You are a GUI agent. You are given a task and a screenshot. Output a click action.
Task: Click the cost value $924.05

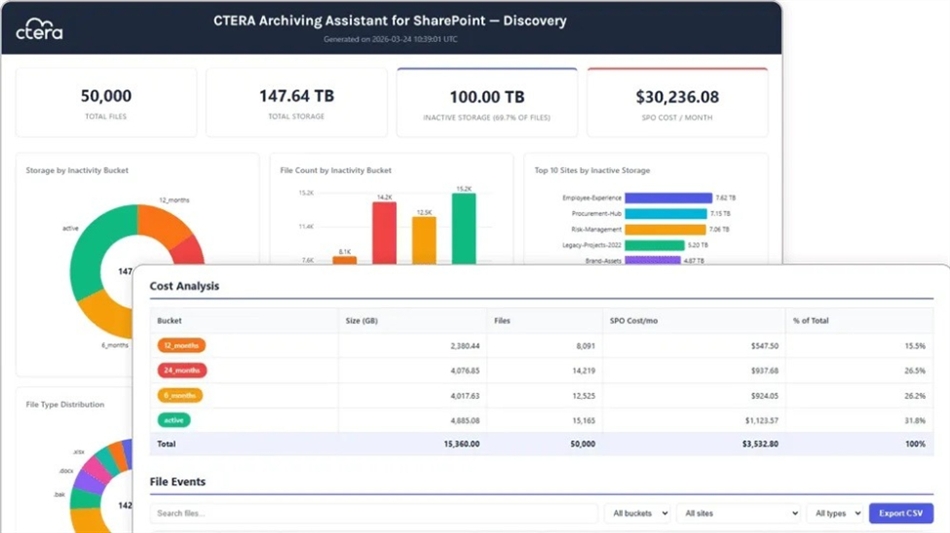tap(765, 396)
